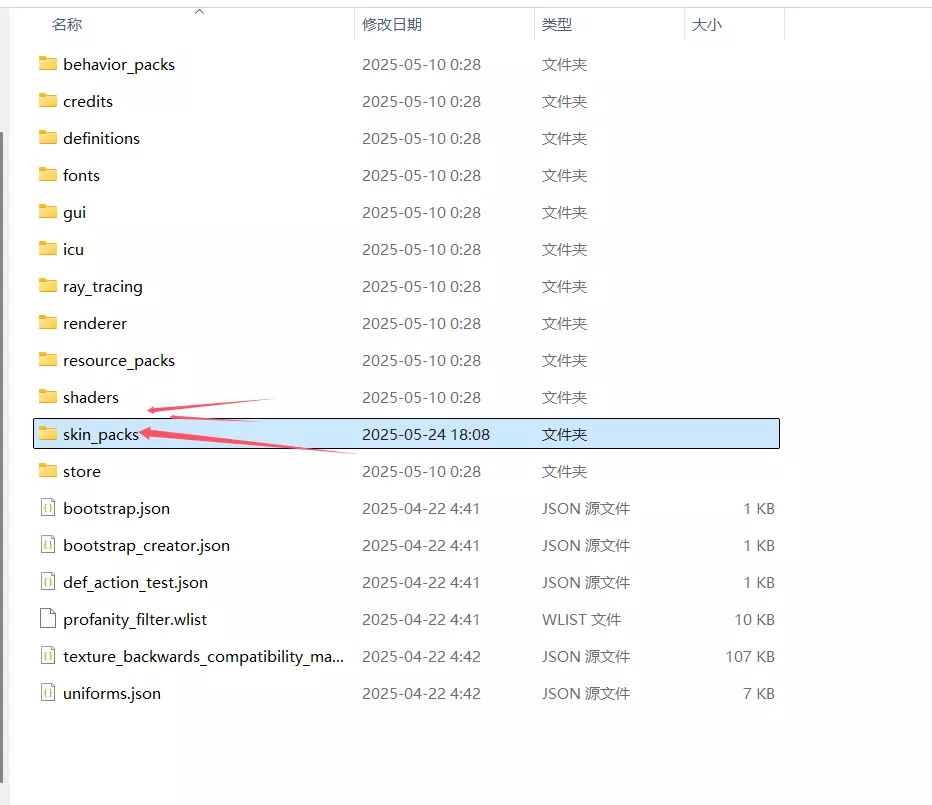Select the skin_packs folder row
The height and width of the screenshot is (805, 932).
(407, 434)
